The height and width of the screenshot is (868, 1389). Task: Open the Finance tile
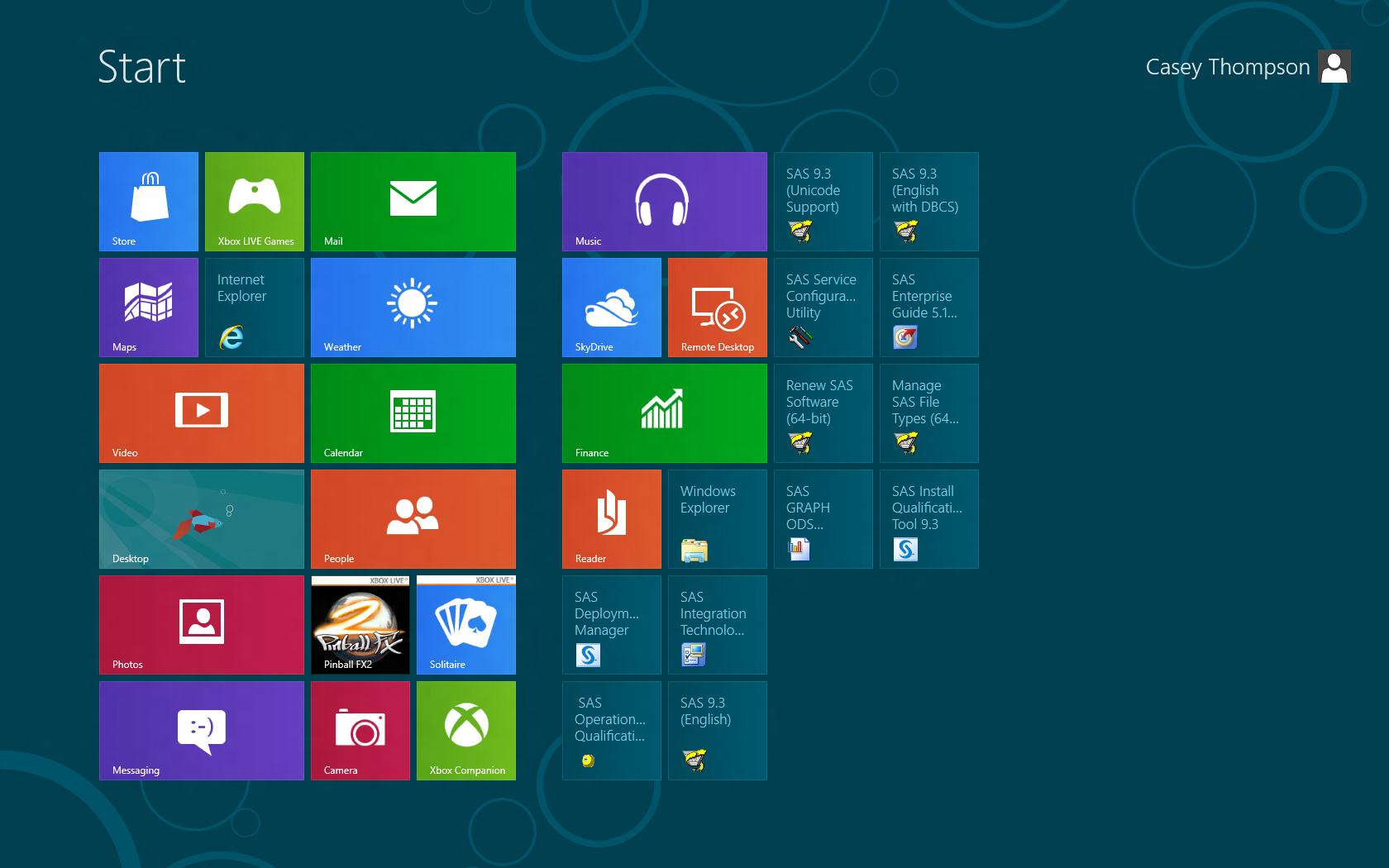(665, 413)
